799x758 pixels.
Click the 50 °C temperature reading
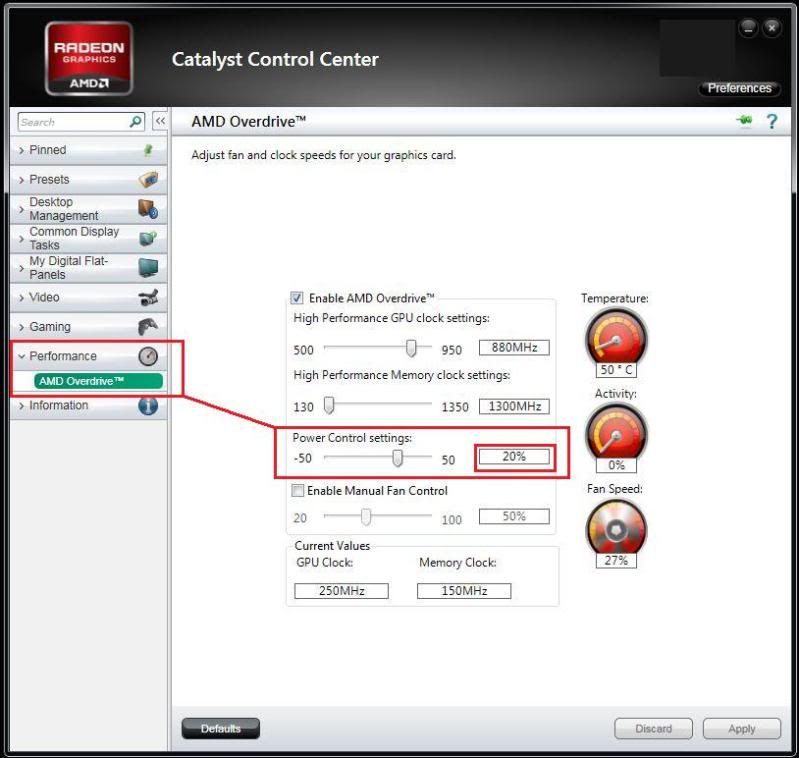coord(616,370)
